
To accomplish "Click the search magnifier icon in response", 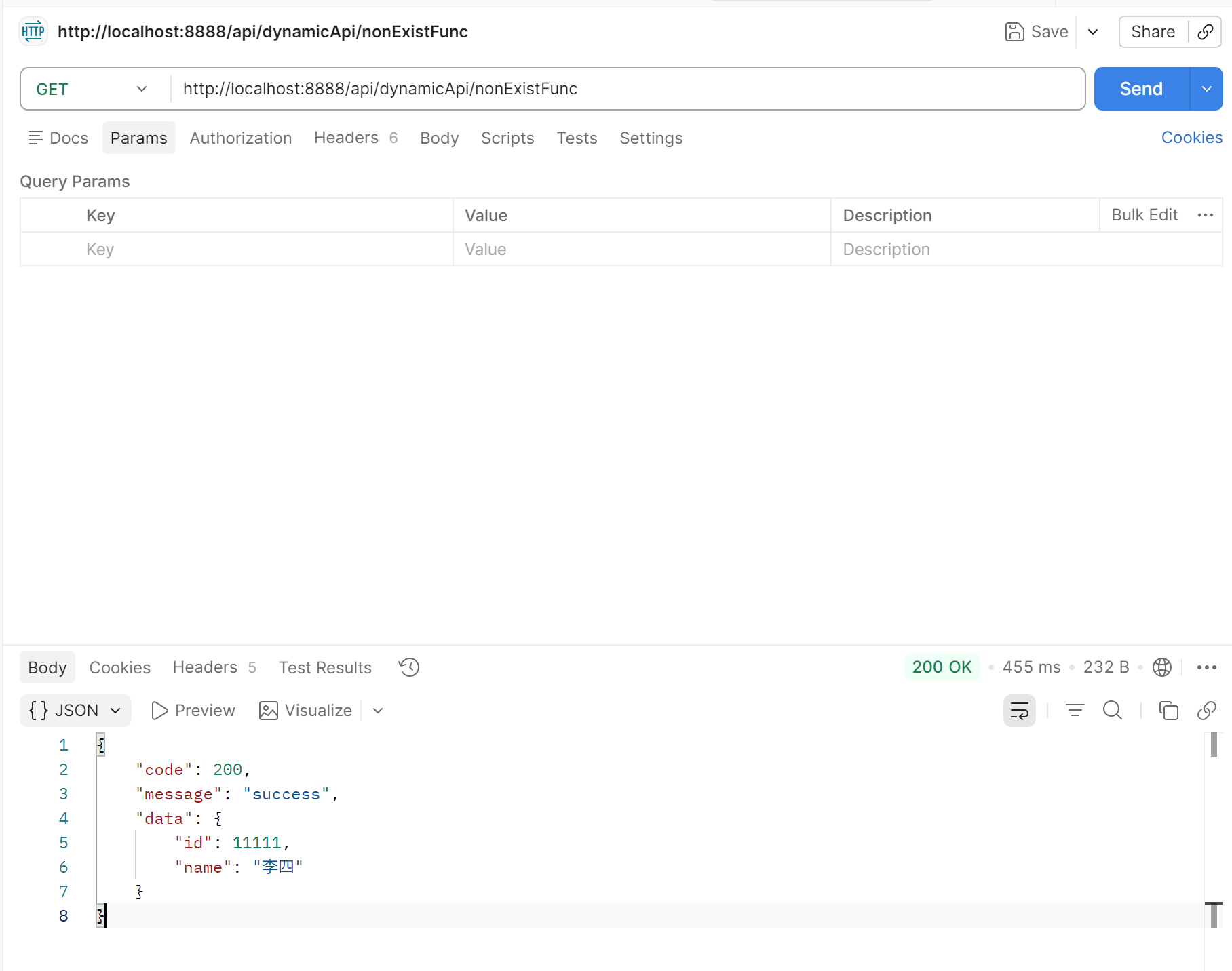I will (x=1113, y=710).
